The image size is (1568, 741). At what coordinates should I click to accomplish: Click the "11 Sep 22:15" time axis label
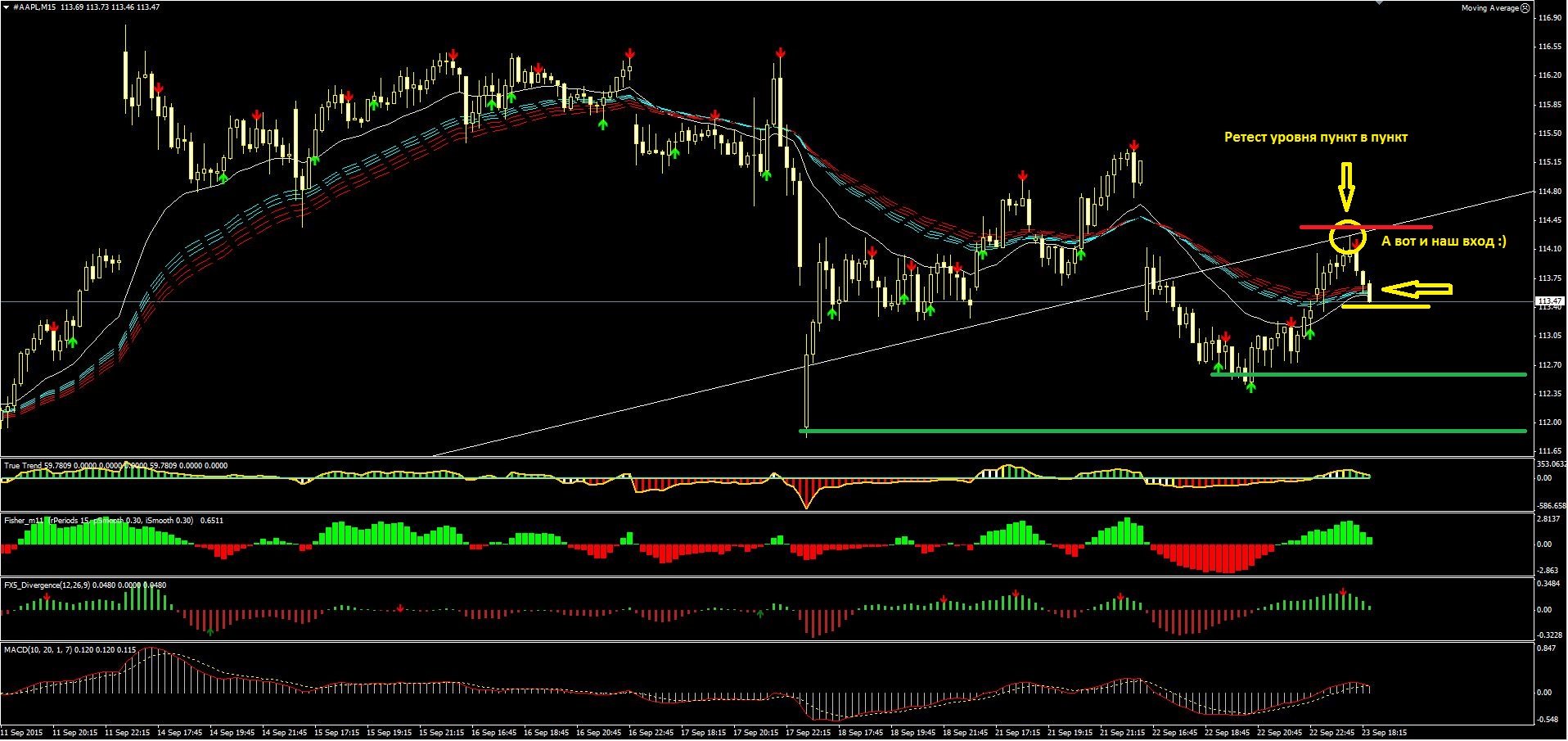coord(127,732)
